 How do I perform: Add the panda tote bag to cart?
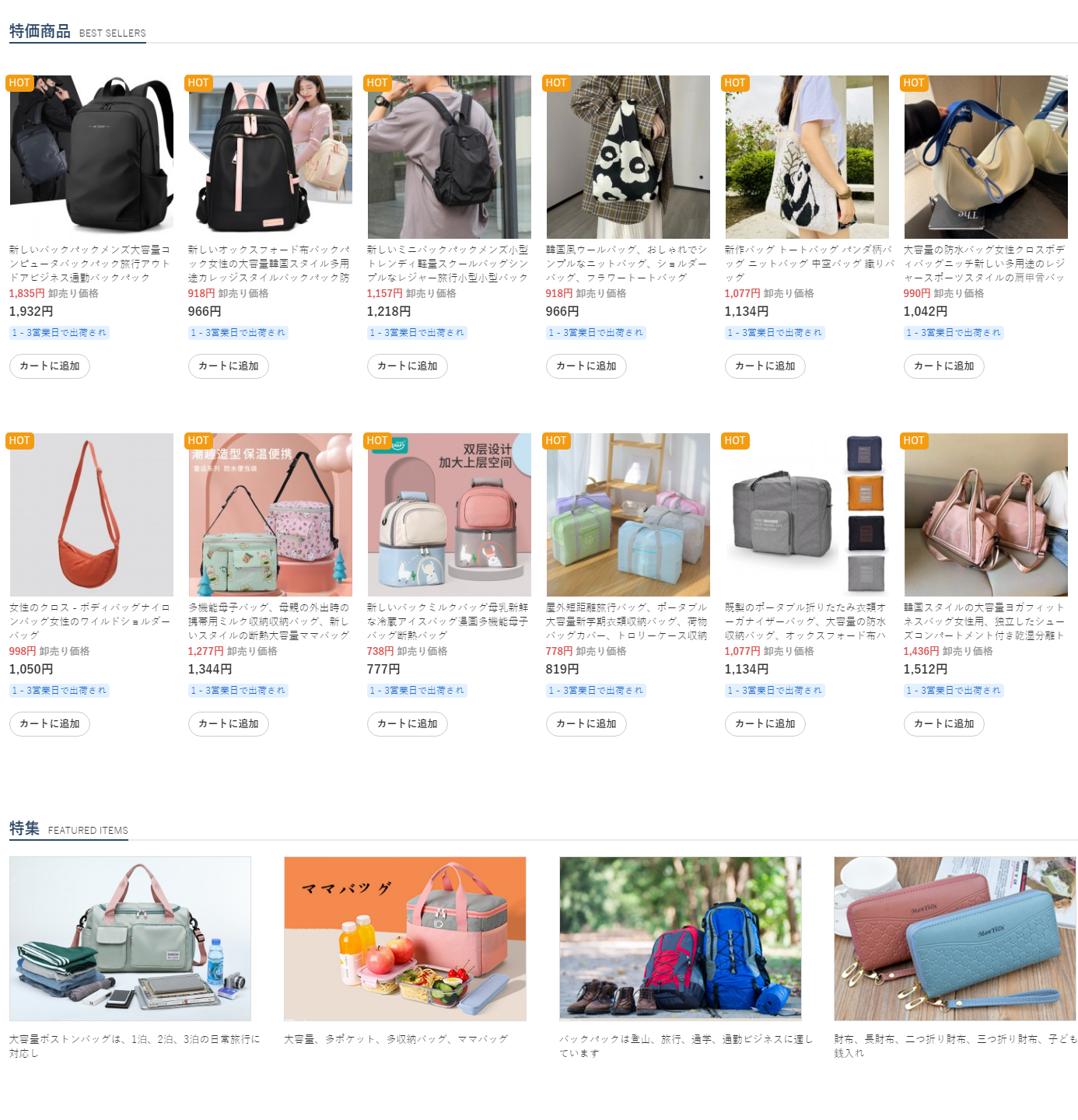click(765, 366)
